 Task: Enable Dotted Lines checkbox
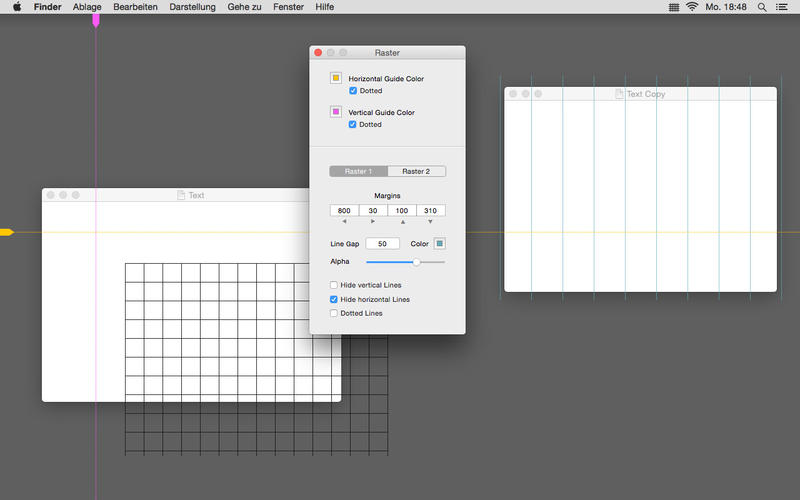click(x=334, y=313)
